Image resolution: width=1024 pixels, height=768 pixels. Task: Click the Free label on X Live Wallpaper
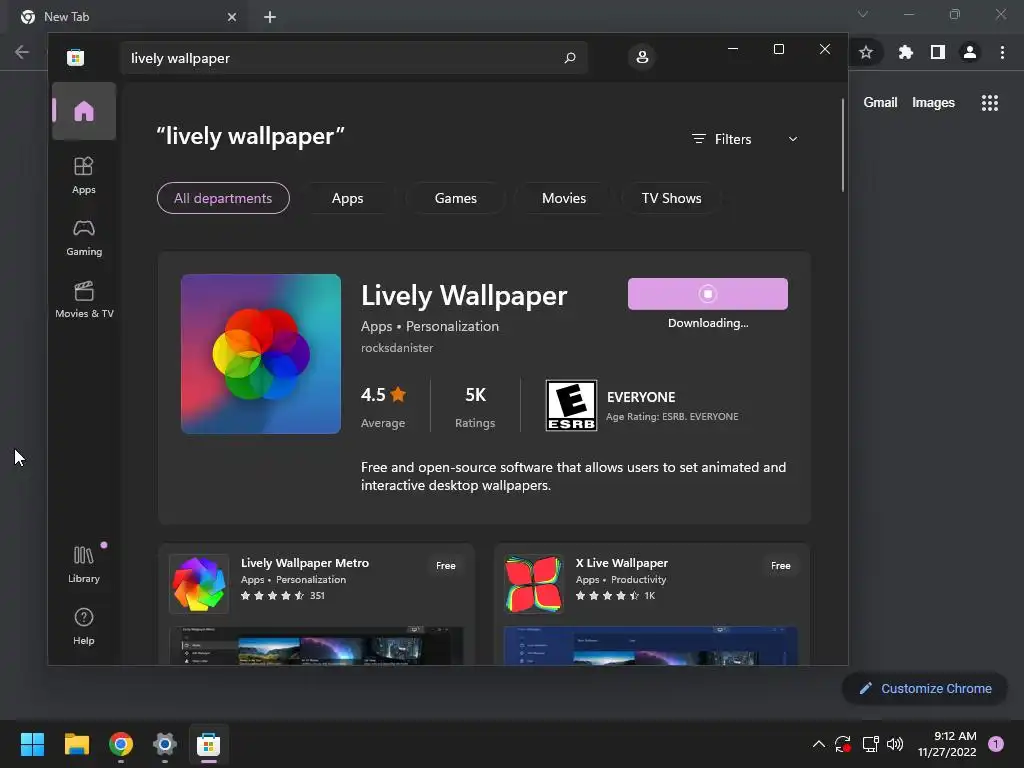[780, 566]
